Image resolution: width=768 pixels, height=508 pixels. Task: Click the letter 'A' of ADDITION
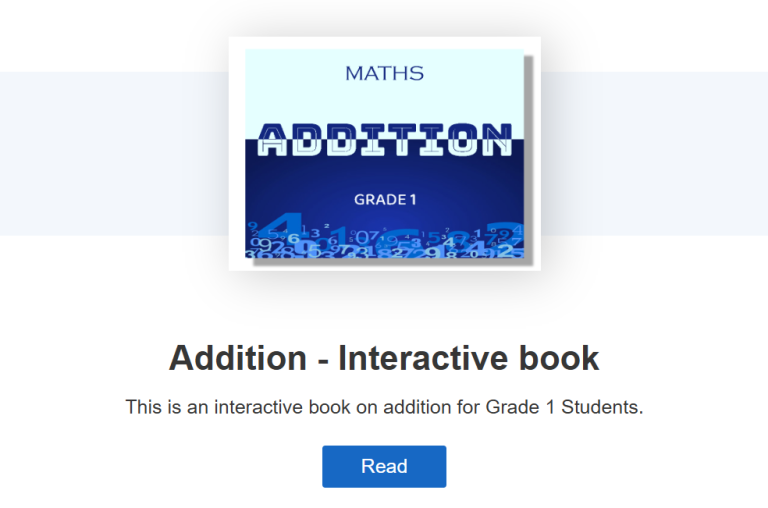[x=272, y=140]
